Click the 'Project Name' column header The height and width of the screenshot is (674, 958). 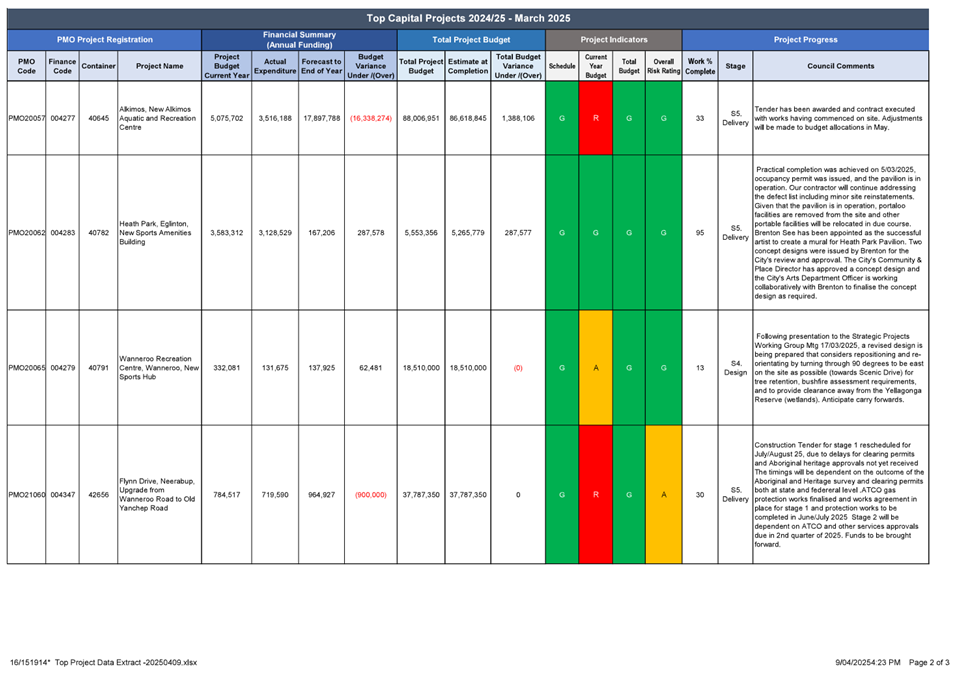click(x=159, y=66)
